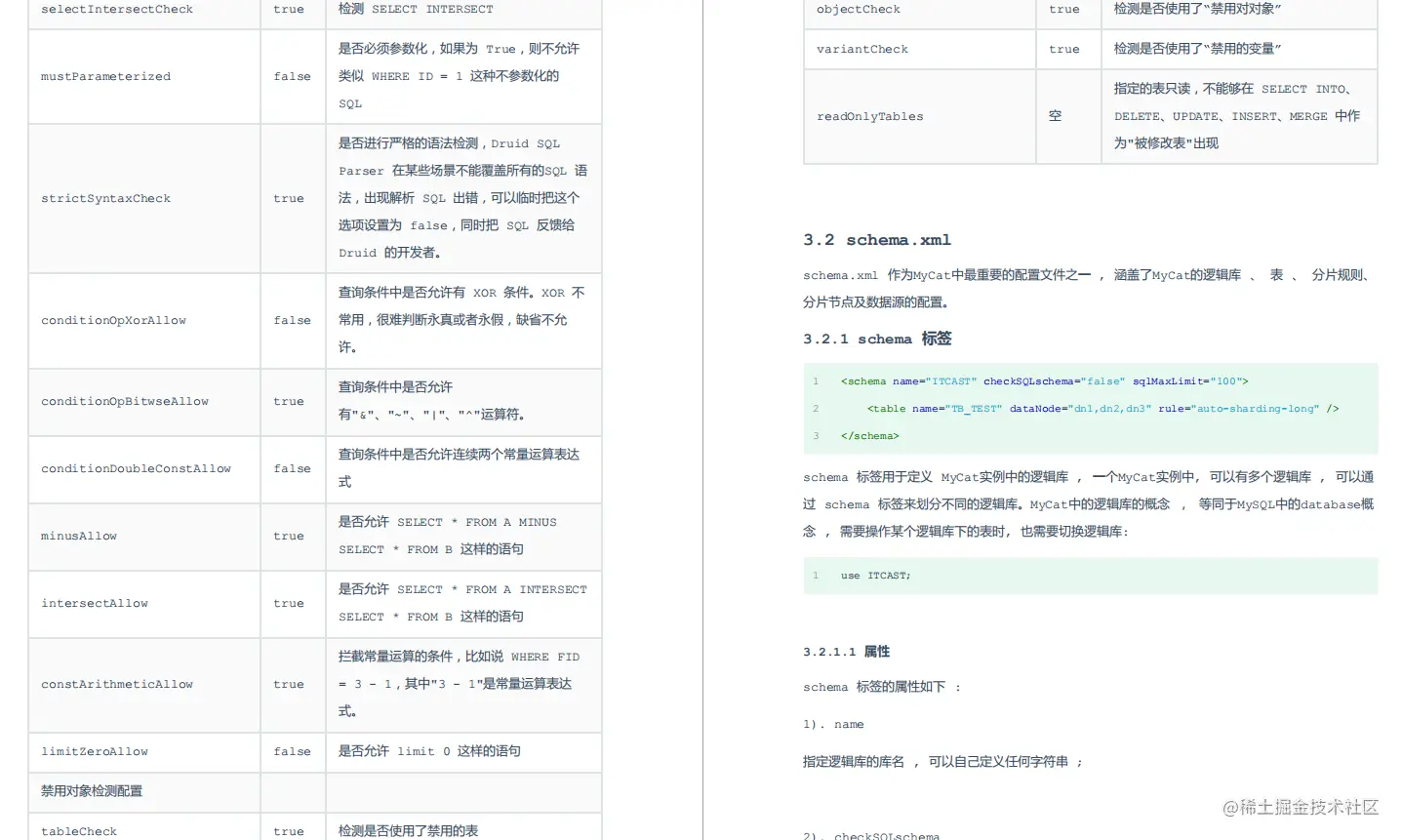Select the conditionOpBitwseAllow table cell
This screenshot has height=840, width=1402.
[125, 401]
